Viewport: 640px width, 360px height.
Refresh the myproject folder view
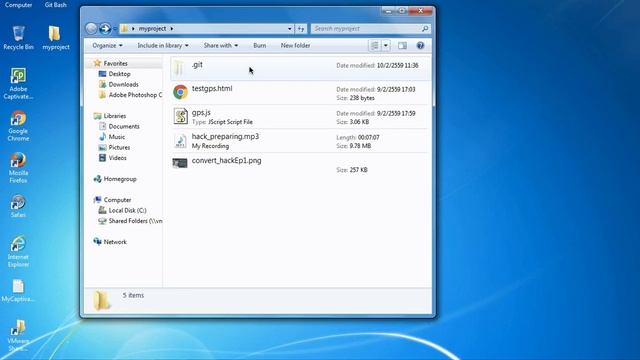(x=301, y=29)
